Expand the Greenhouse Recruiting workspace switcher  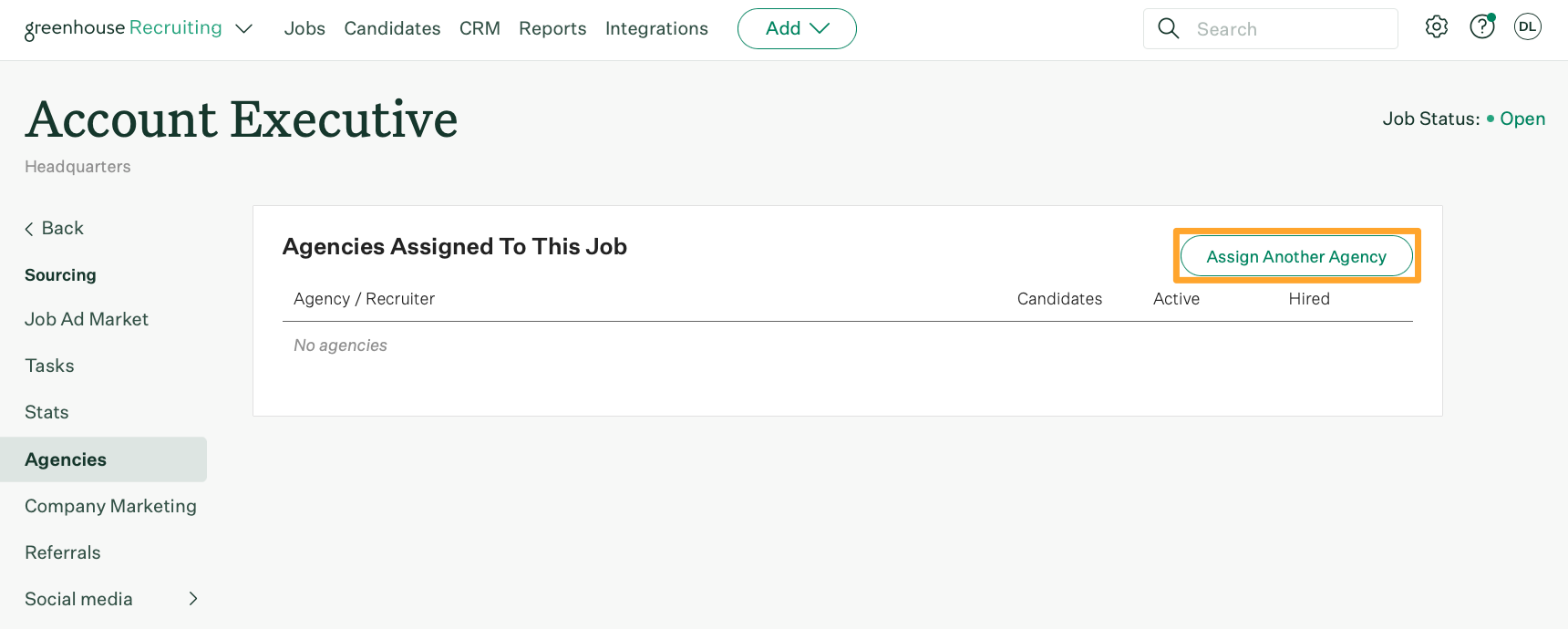[243, 28]
